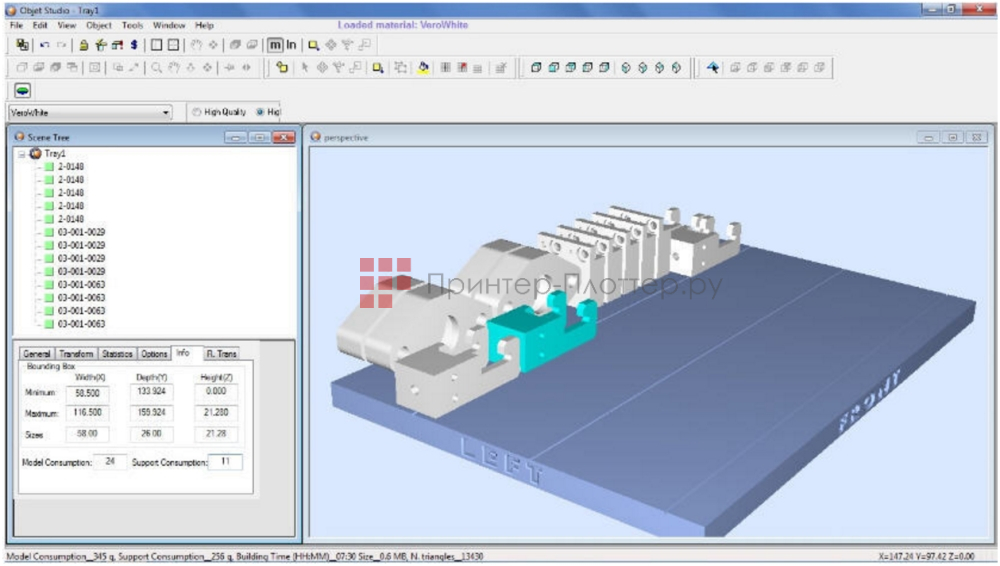Open the File menu
This screenshot has height=566, width=1000.
tap(16, 25)
